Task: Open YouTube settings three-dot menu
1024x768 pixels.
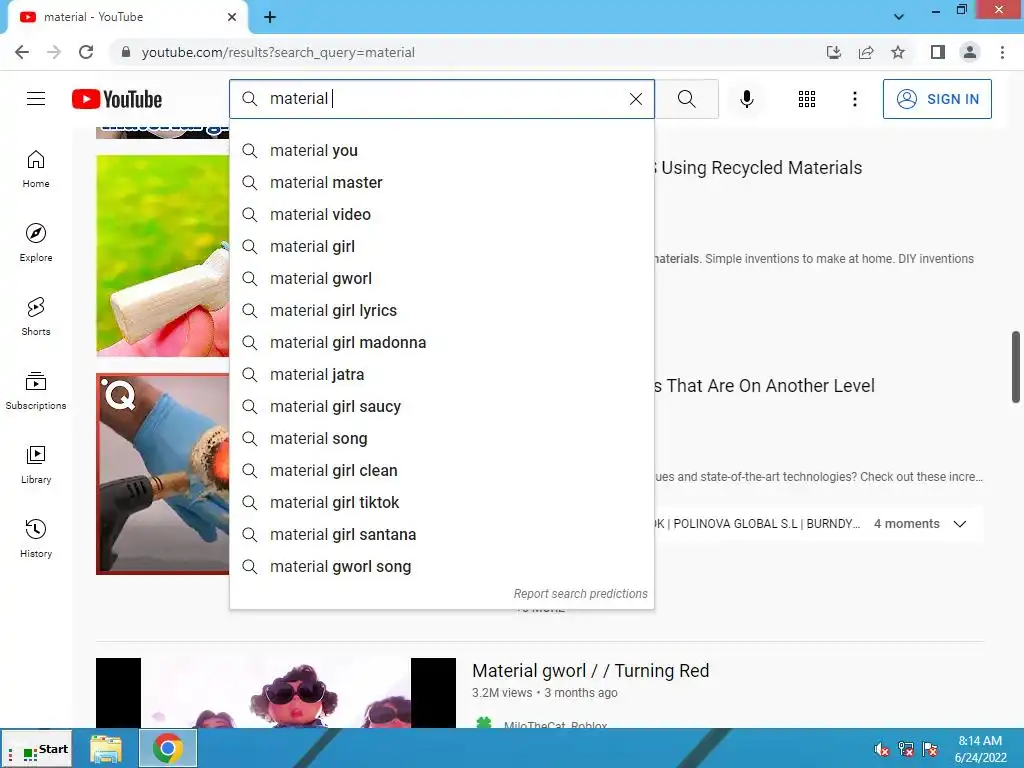Action: coord(854,99)
